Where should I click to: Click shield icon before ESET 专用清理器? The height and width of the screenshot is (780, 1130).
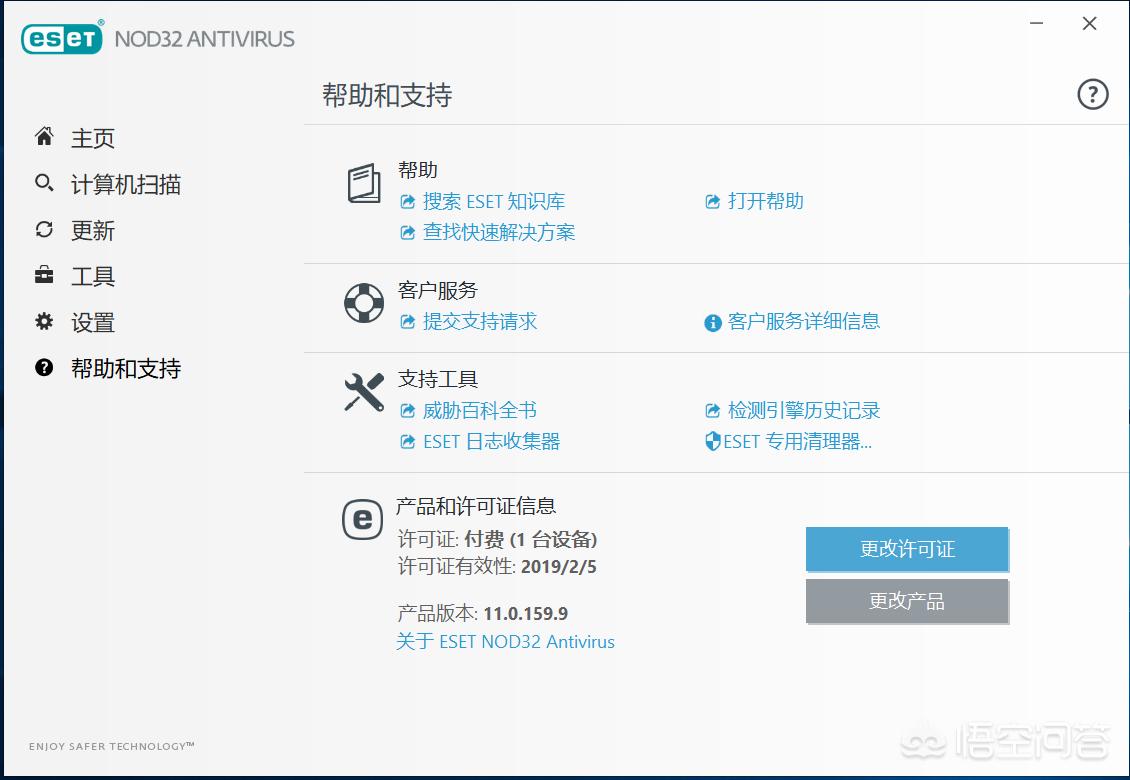(x=713, y=441)
